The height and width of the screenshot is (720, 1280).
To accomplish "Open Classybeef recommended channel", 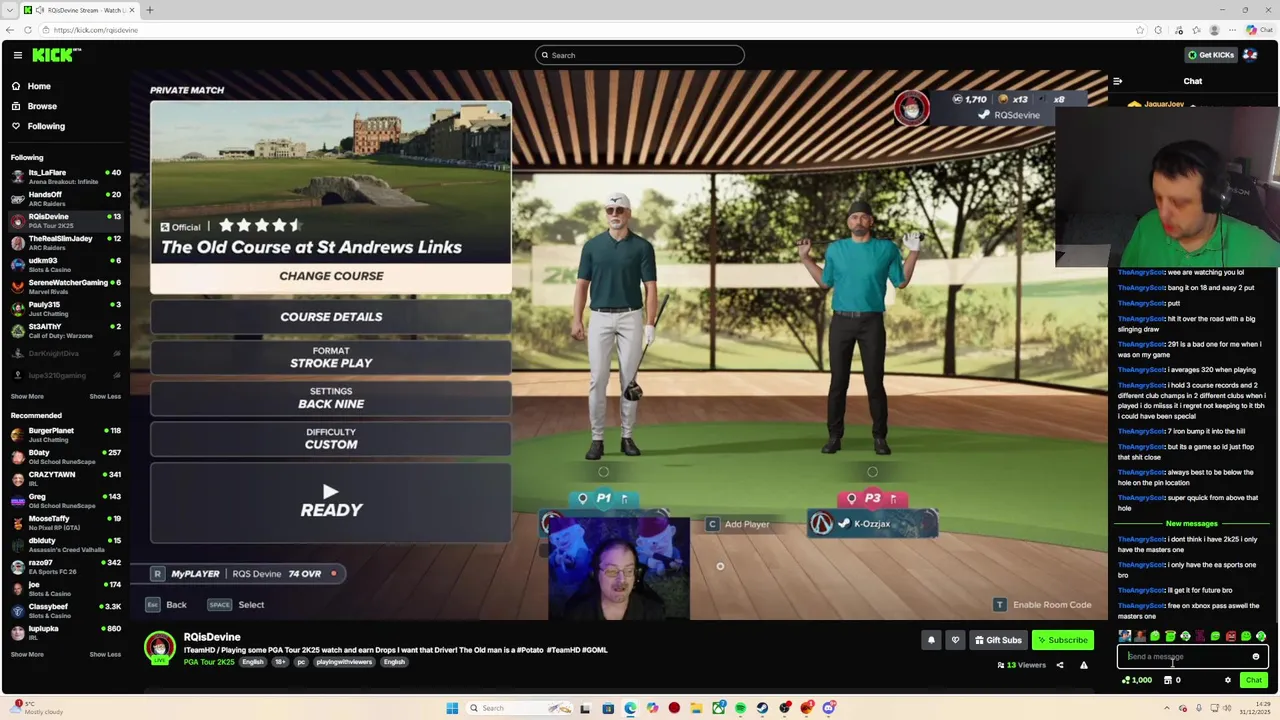I will tap(65, 610).
